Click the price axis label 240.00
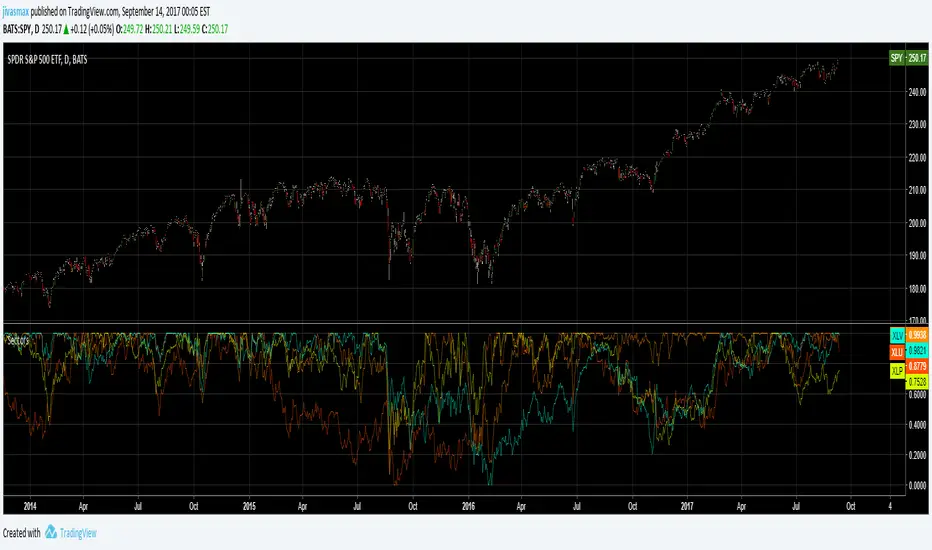932x550 pixels. (x=917, y=92)
